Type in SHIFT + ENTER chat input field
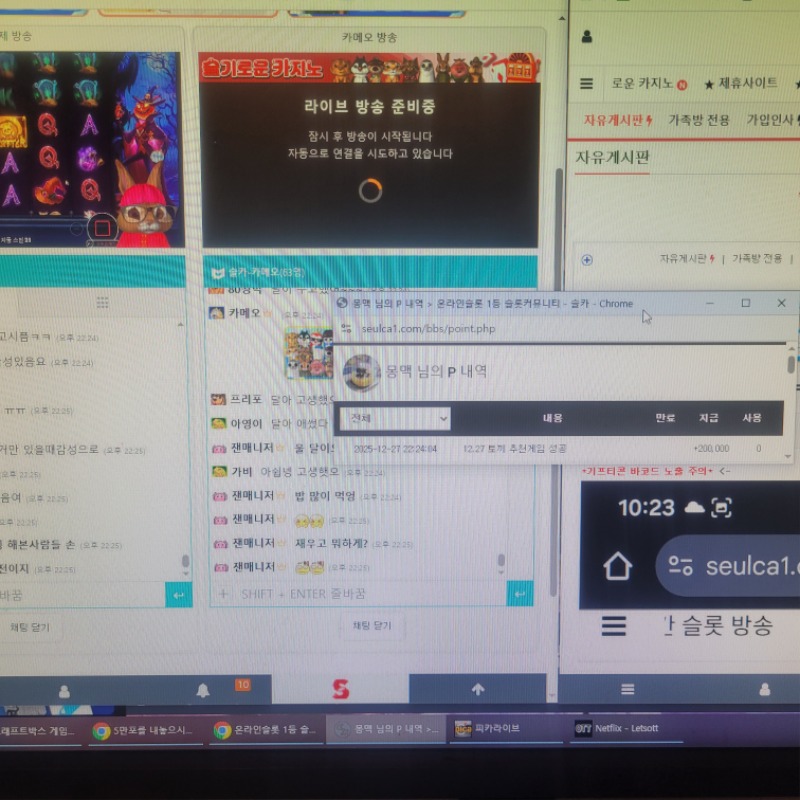The image size is (800, 800). tap(370, 594)
